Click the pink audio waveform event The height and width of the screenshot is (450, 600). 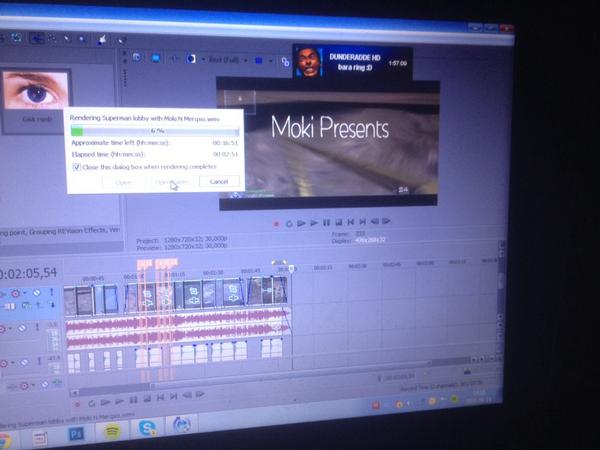click(178, 328)
